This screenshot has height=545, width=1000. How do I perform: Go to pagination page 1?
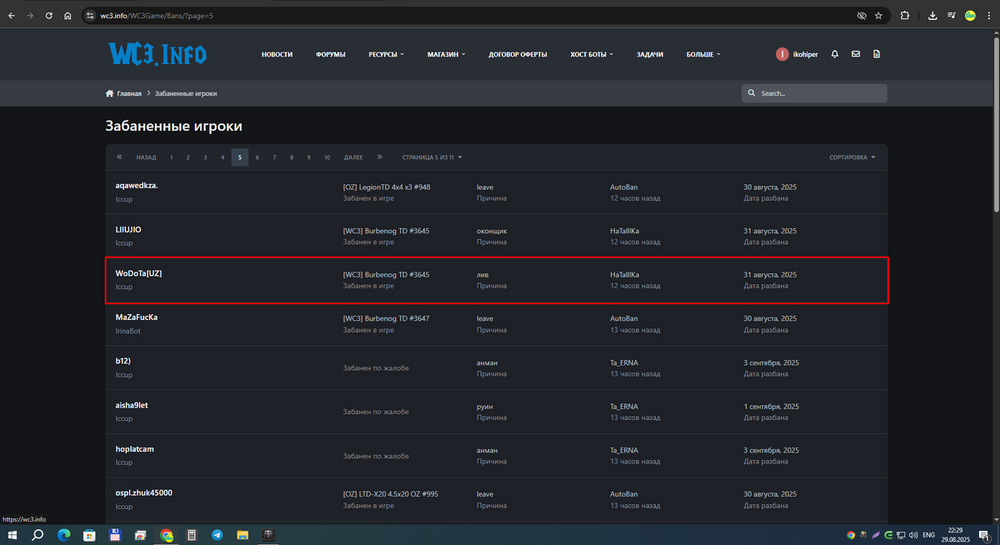point(171,157)
